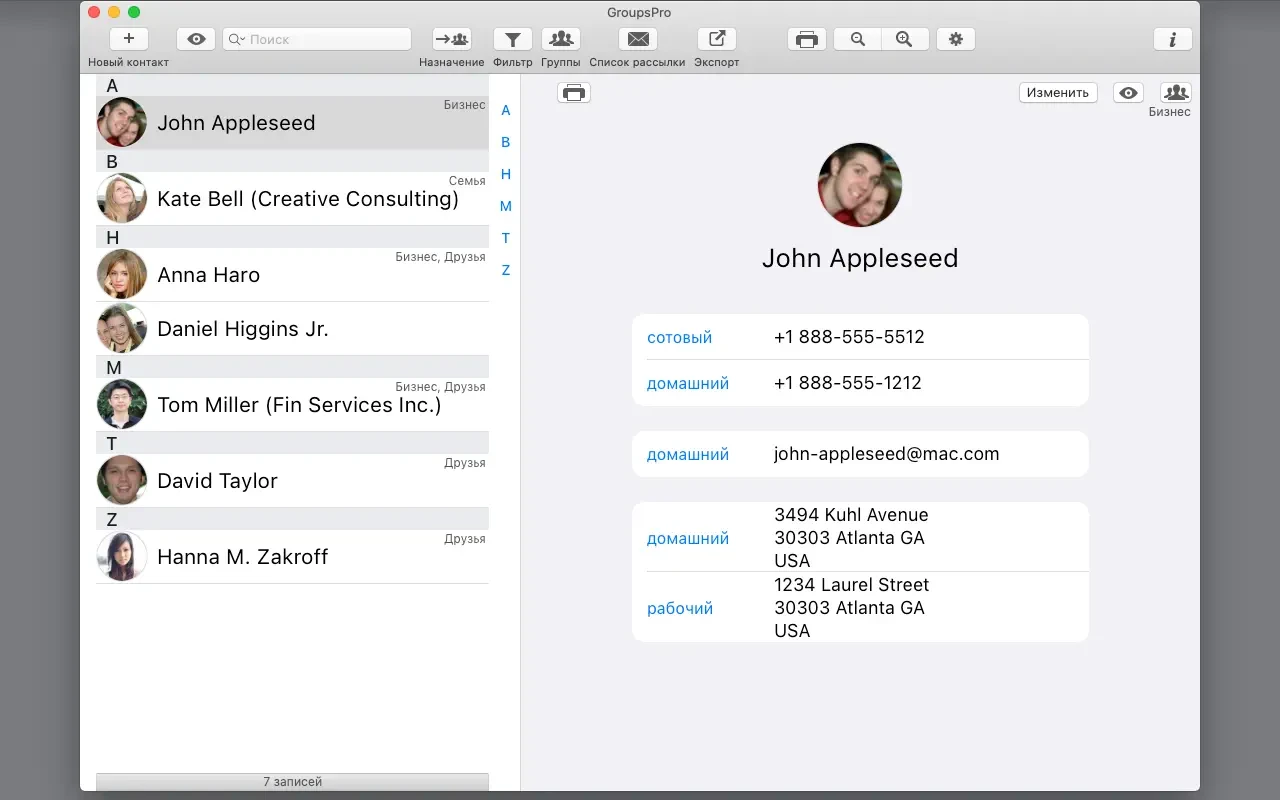
Task: Open the Список рассылки envelope icon
Action: coord(637,39)
